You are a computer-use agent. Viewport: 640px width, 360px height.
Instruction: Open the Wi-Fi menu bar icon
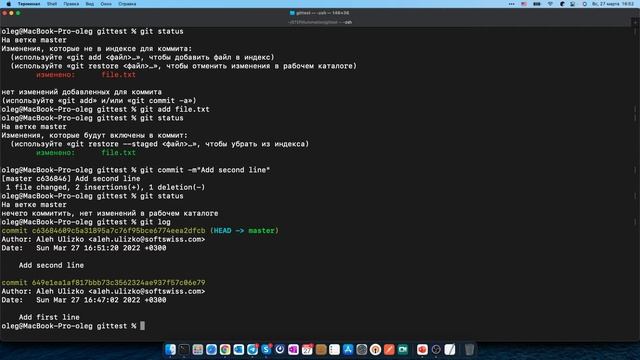click(x=550, y=4)
